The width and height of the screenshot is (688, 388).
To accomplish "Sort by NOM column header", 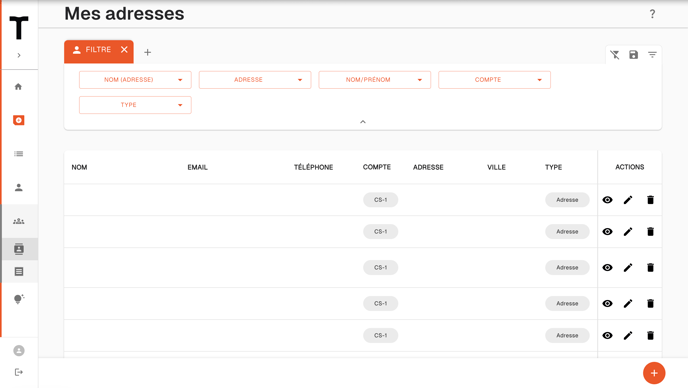I will [x=79, y=167].
